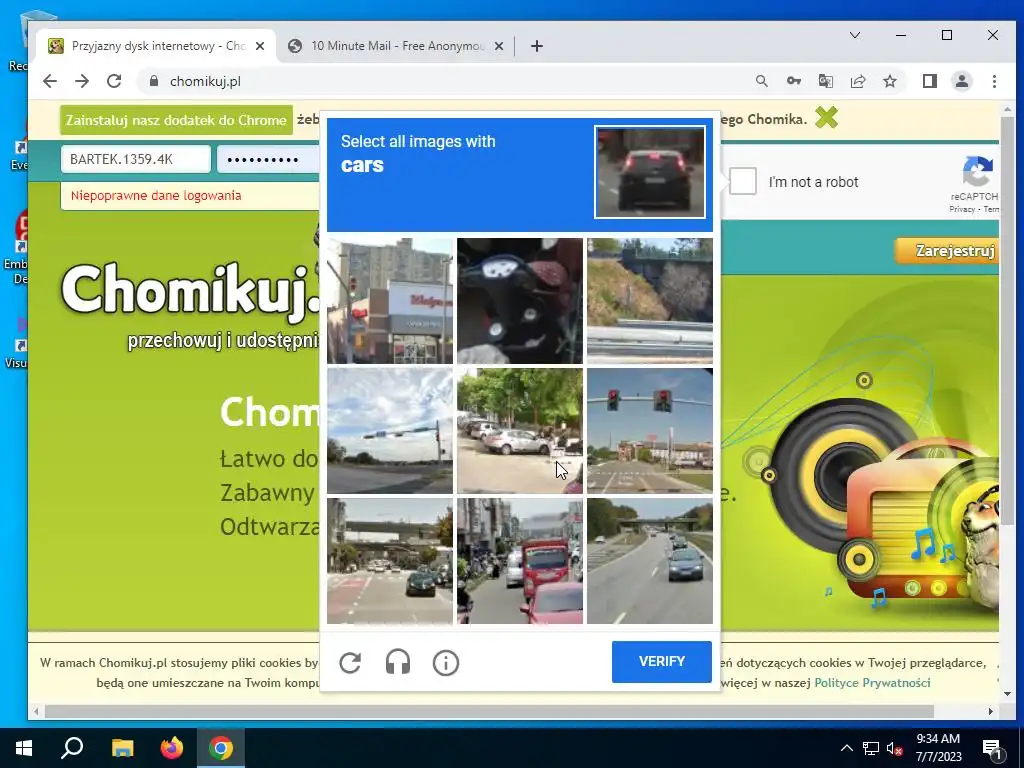Click the Zainstaluj nasz dodatek do Chrome button
The image size is (1024, 768).
[176, 120]
